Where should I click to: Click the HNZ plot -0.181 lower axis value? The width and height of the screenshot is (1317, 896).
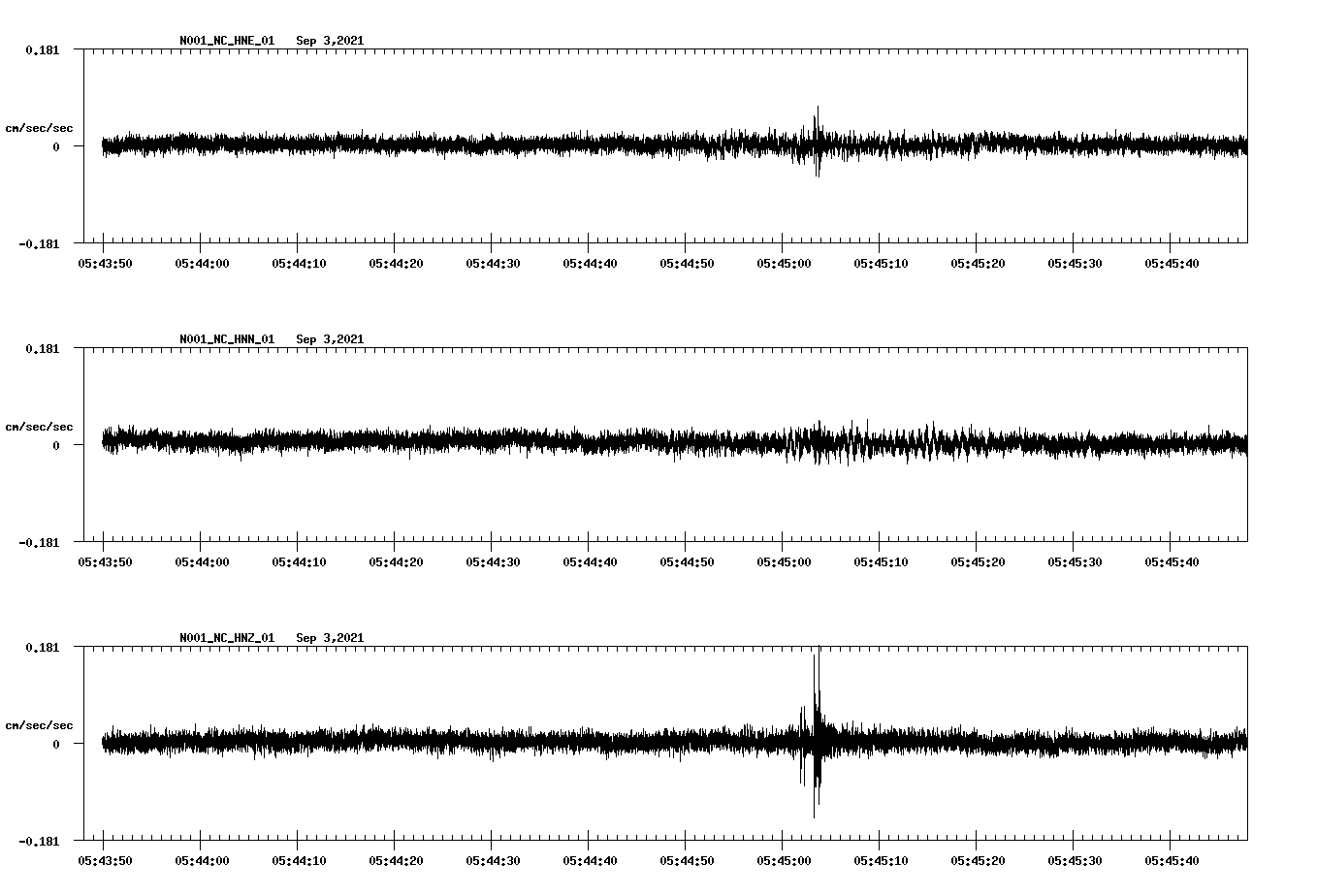(39, 841)
